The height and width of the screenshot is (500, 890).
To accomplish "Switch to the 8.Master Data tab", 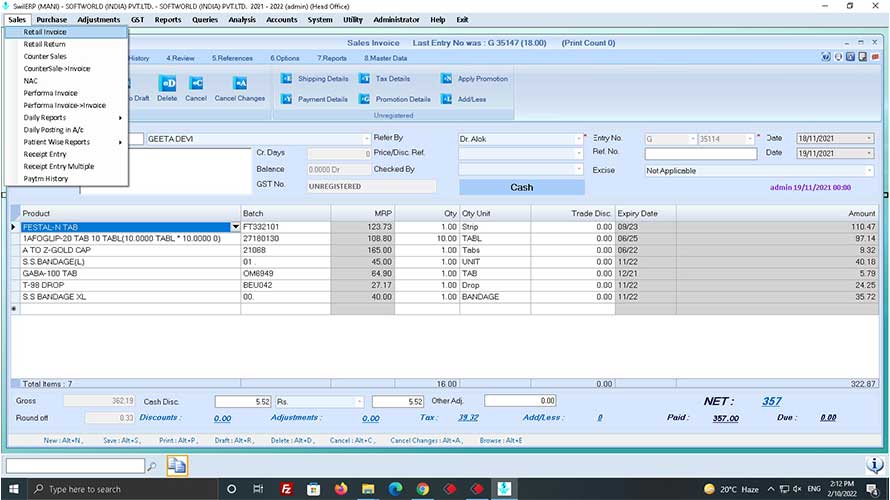I will [383, 58].
